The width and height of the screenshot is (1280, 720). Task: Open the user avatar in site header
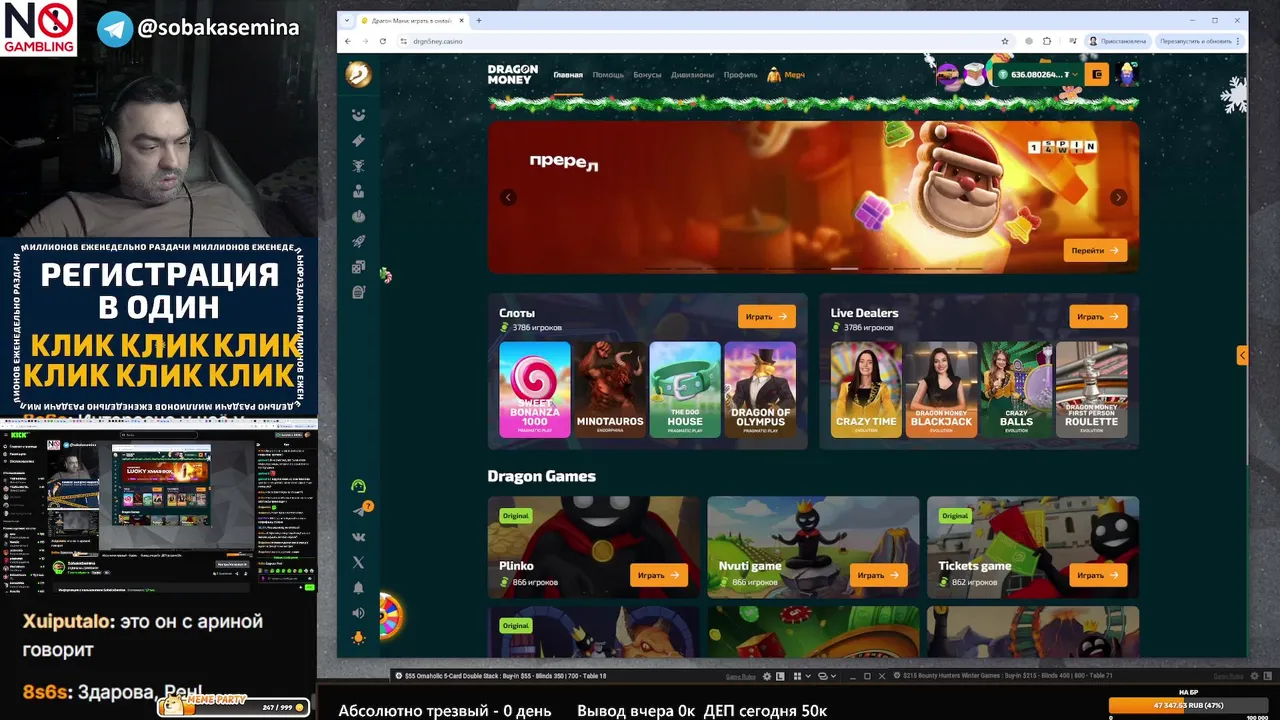1128,74
